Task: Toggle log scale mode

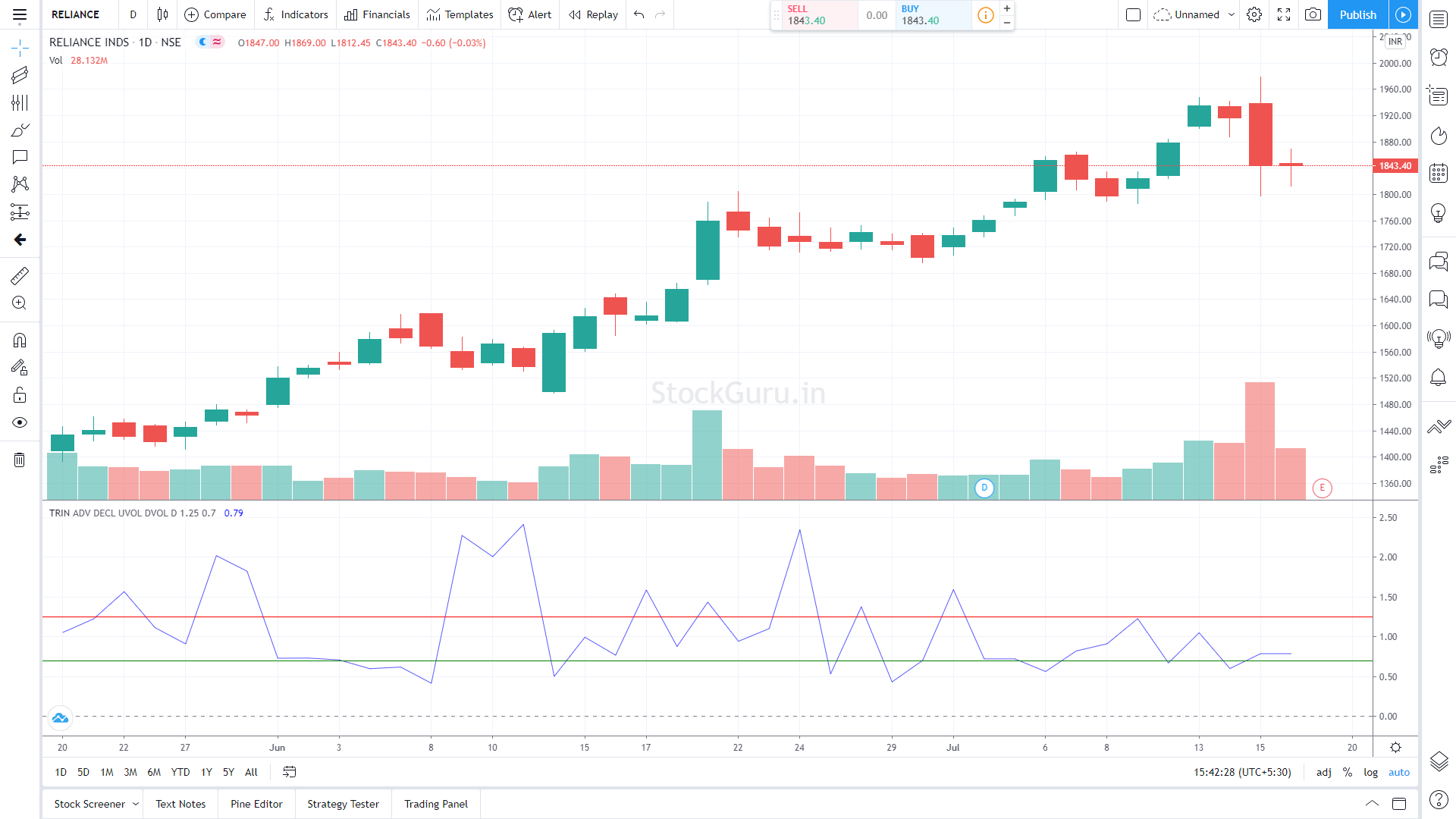Action: tap(1370, 772)
